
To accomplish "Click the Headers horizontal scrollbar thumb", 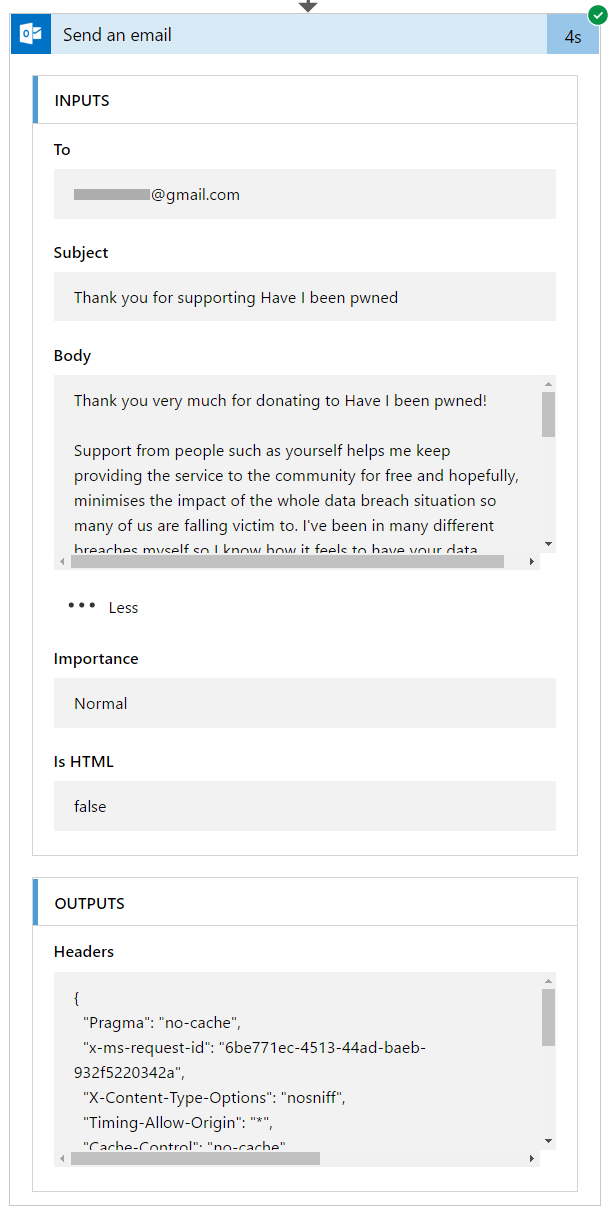I will tap(195, 1159).
